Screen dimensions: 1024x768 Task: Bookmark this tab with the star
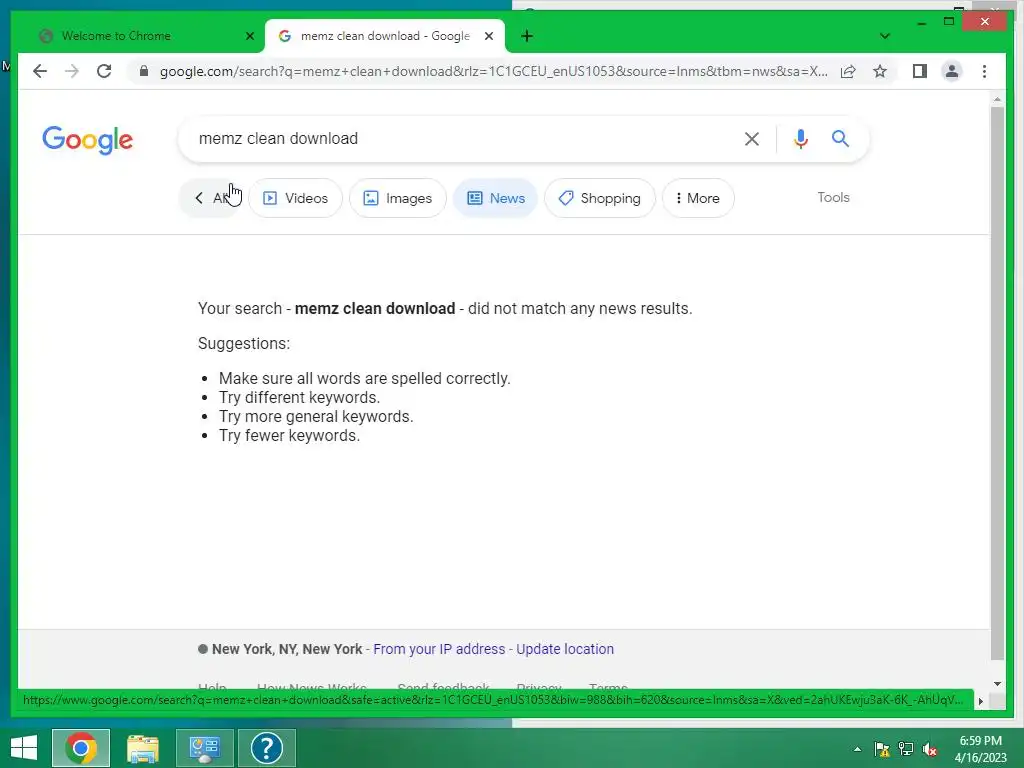coord(880,71)
